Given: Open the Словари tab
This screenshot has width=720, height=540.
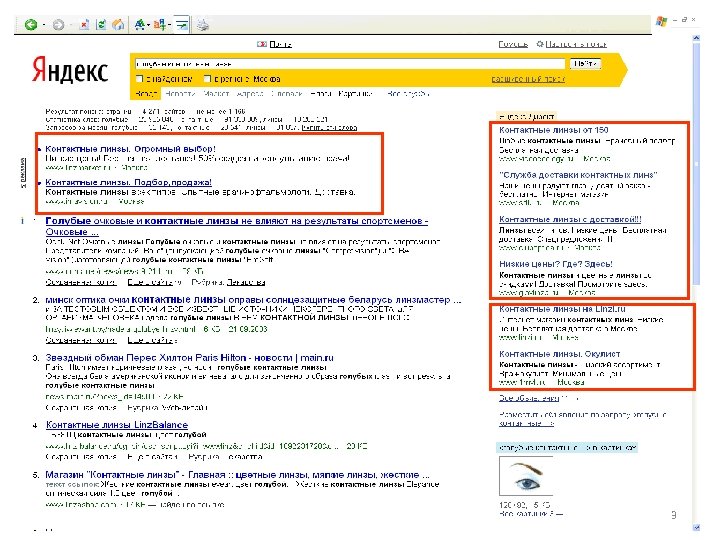Looking at the screenshot, I should tap(287, 94).
